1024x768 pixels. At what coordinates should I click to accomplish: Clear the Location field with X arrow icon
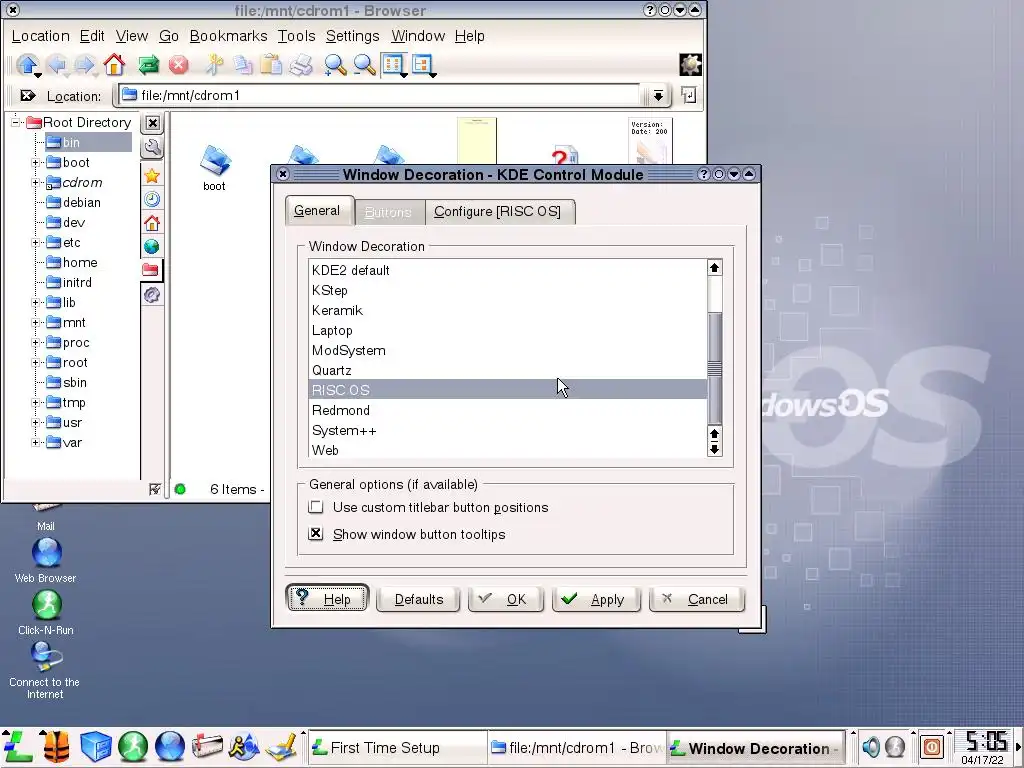click(27, 96)
